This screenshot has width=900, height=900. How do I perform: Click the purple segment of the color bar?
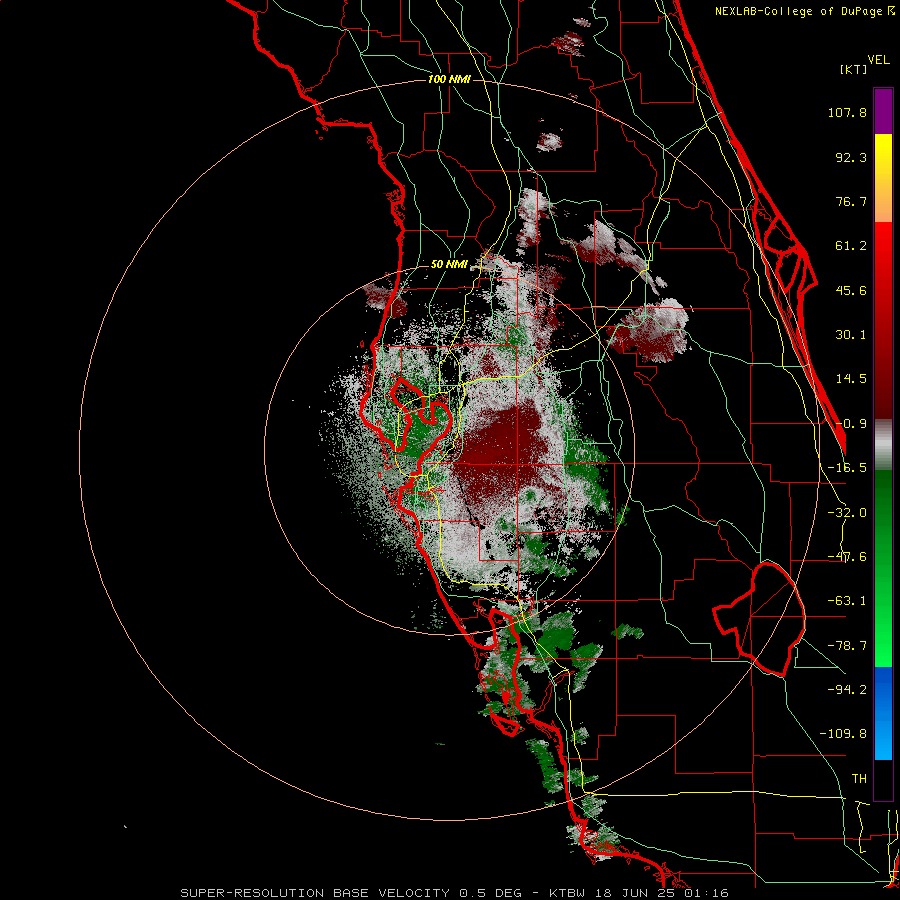[x=883, y=111]
